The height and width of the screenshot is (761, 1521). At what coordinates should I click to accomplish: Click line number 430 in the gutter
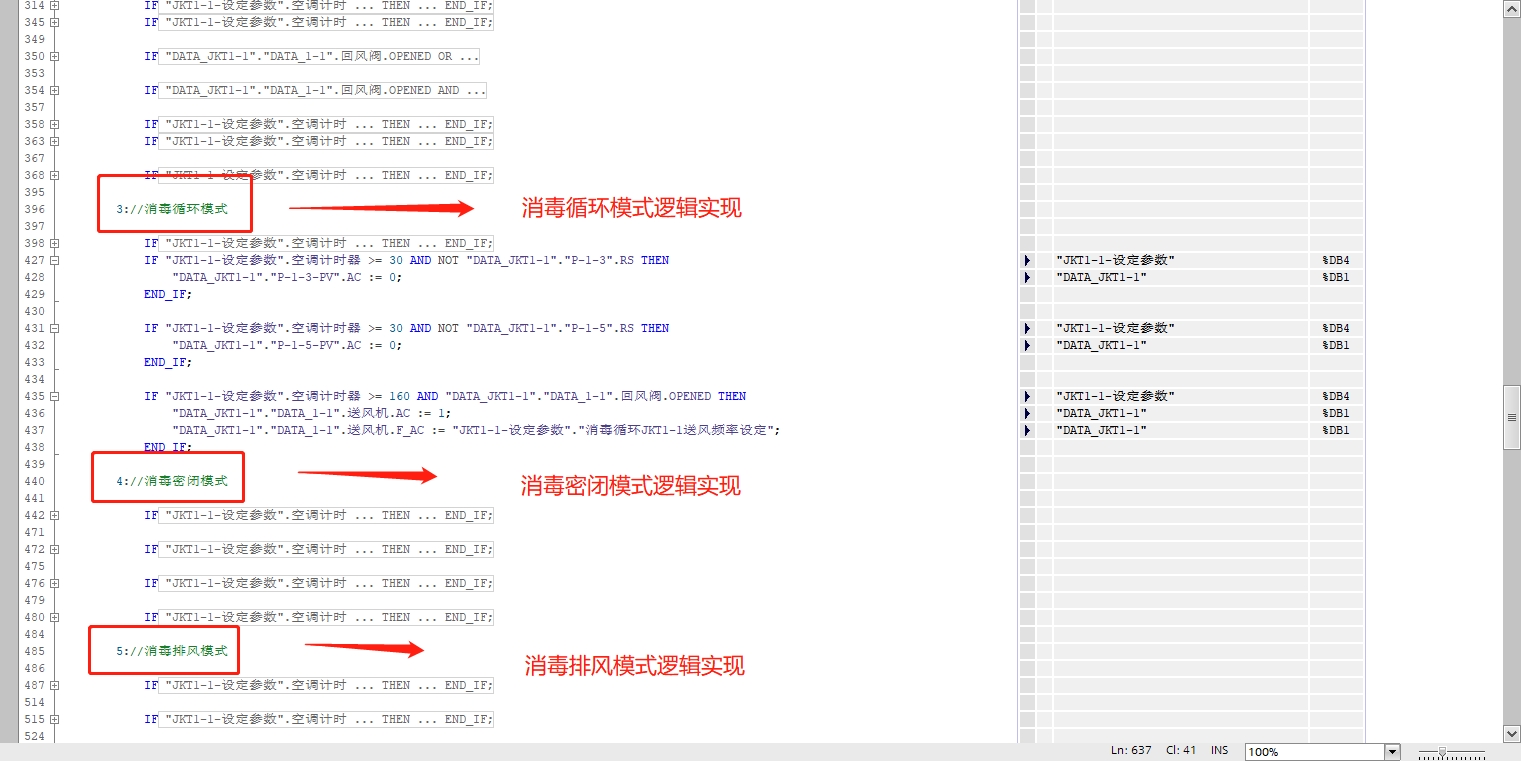[34, 311]
